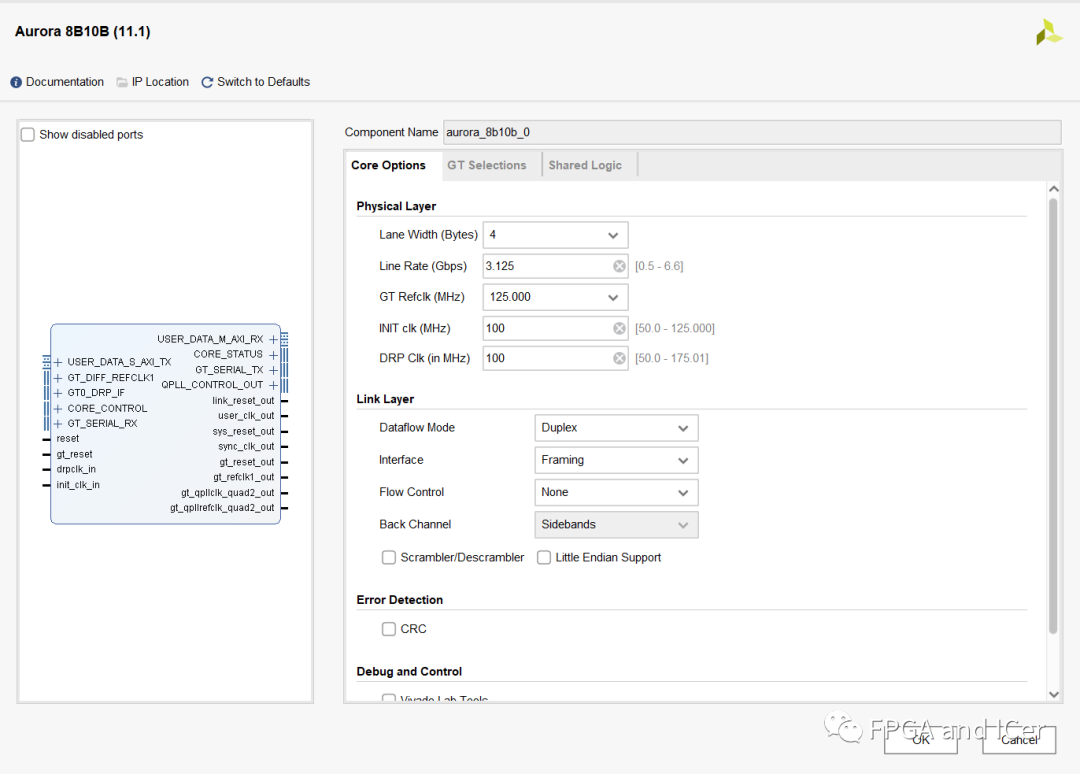Open Lane Width (Bytes) dropdown
Viewport: 1080px width, 774px height.
[555, 235]
